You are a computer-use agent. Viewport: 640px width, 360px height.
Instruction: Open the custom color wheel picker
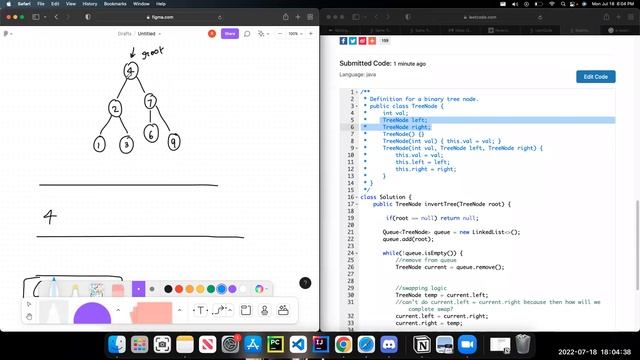pyautogui.click(x=259, y=289)
